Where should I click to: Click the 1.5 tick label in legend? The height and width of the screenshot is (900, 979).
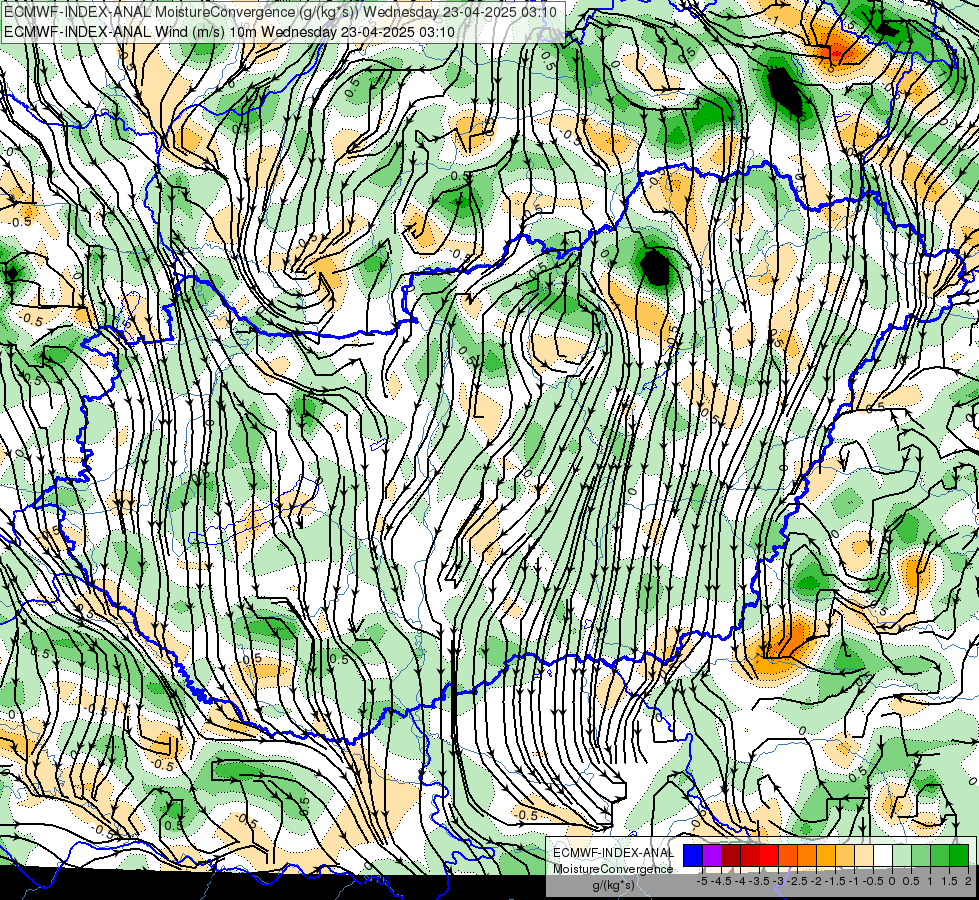click(x=950, y=881)
